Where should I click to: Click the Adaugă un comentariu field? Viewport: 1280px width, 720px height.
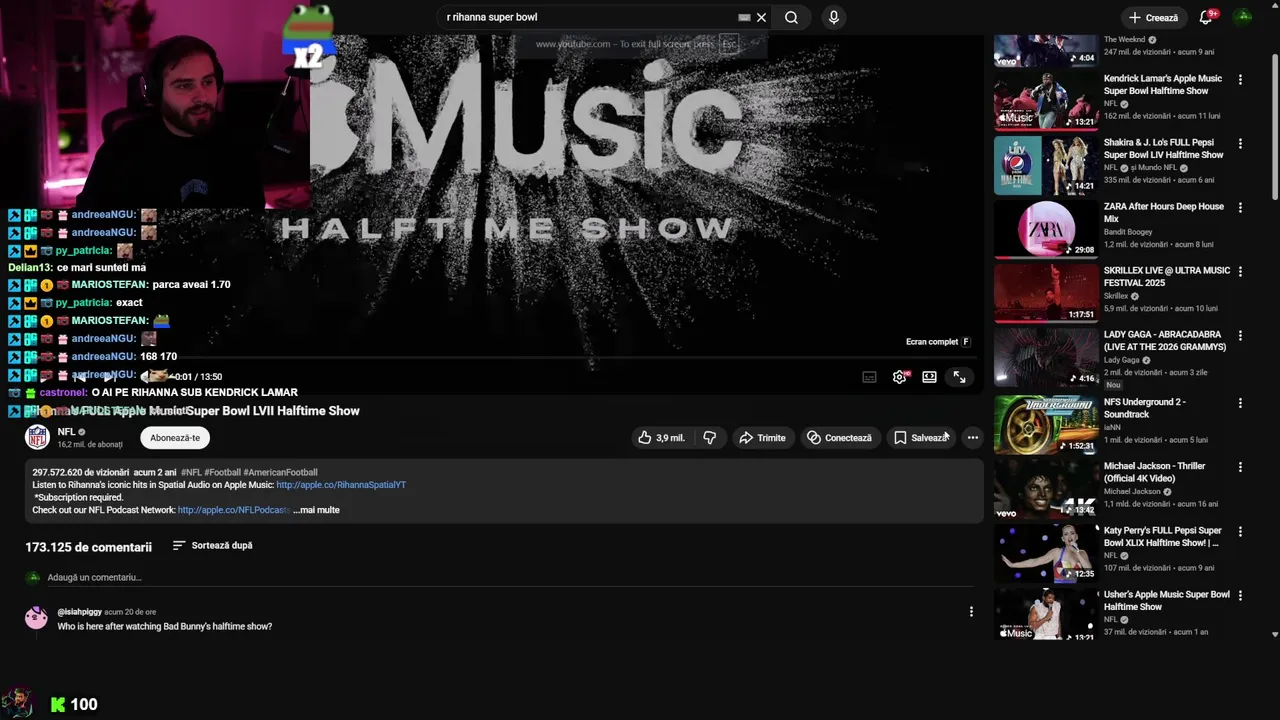pos(510,577)
